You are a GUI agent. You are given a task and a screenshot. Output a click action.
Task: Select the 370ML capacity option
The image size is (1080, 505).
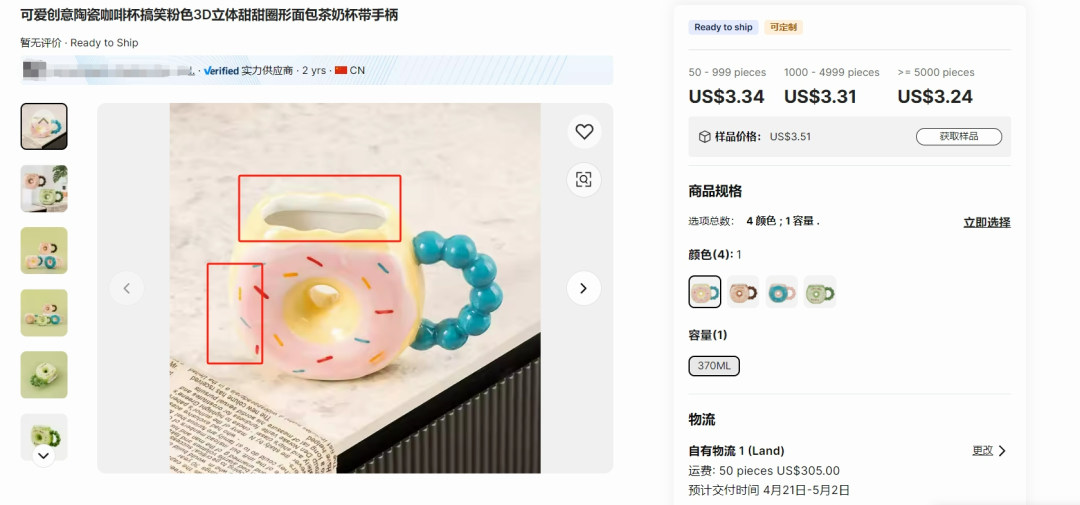point(714,366)
